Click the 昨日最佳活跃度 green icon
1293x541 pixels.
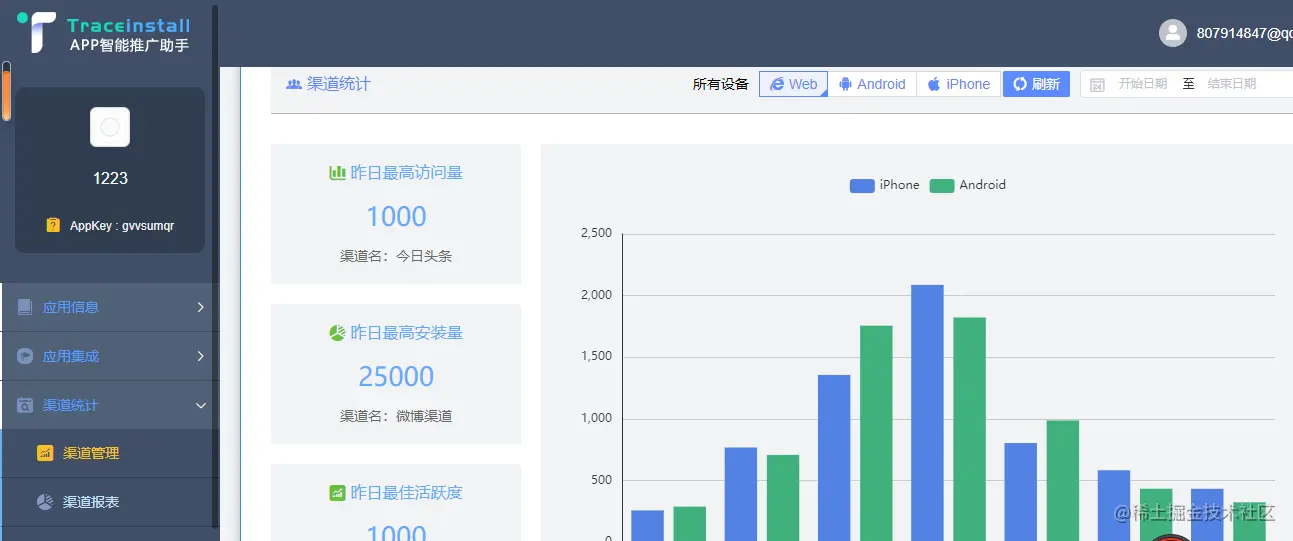click(x=338, y=493)
